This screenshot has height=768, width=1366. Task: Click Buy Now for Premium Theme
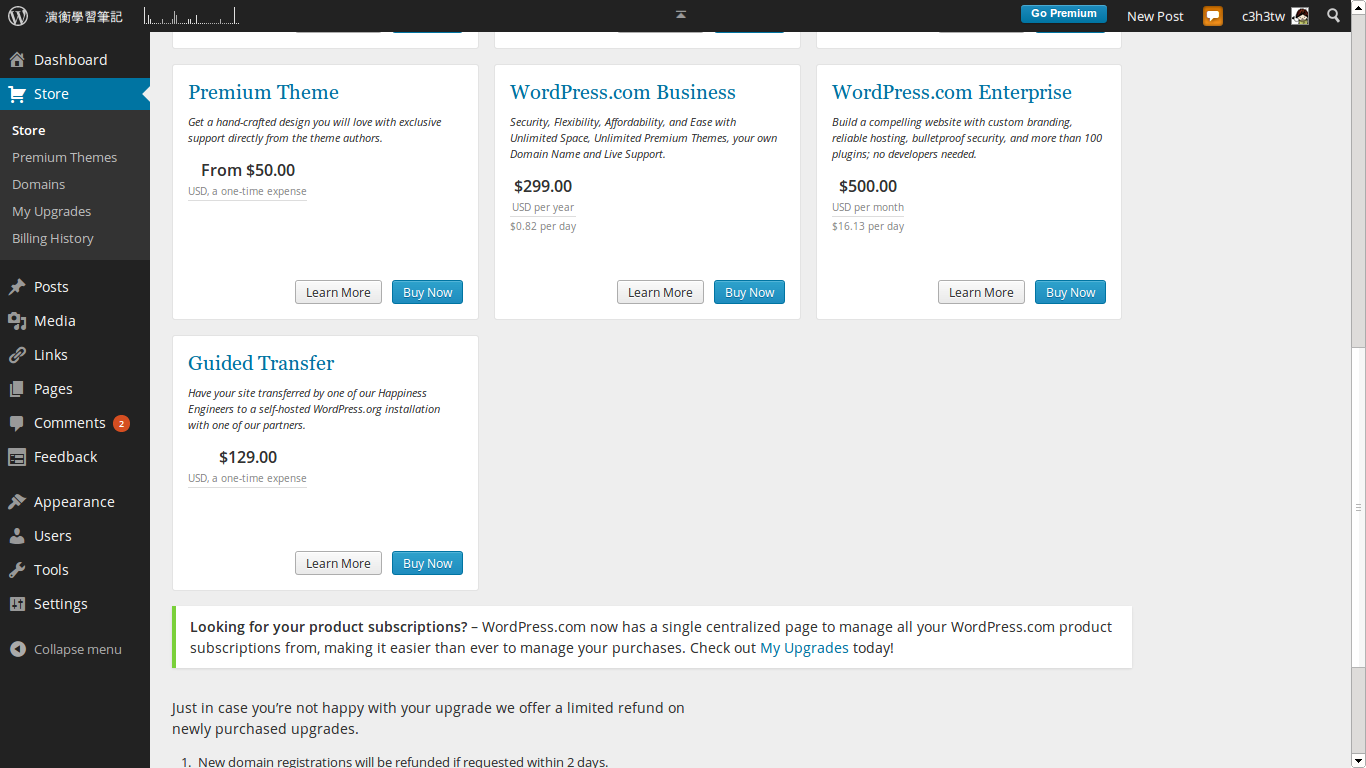pyautogui.click(x=427, y=292)
